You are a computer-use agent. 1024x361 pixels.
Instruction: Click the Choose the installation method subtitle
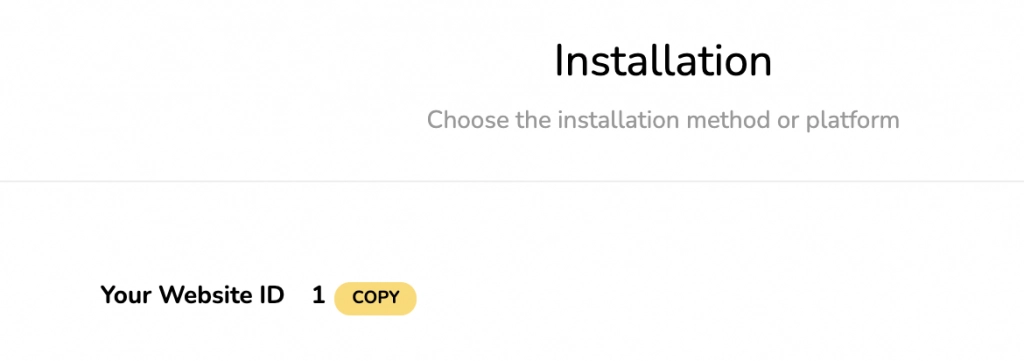click(x=663, y=120)
